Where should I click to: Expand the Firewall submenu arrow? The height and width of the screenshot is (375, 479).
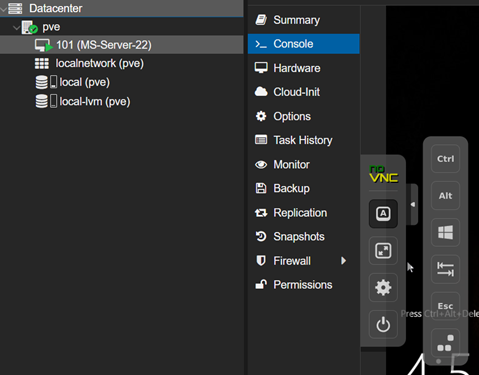coord(343,261)
